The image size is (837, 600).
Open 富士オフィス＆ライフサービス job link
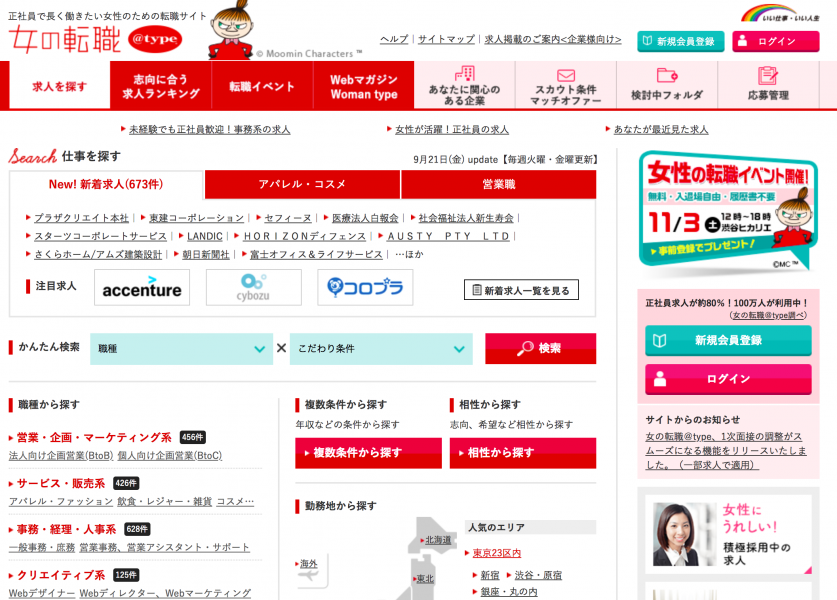pos(316,255)
